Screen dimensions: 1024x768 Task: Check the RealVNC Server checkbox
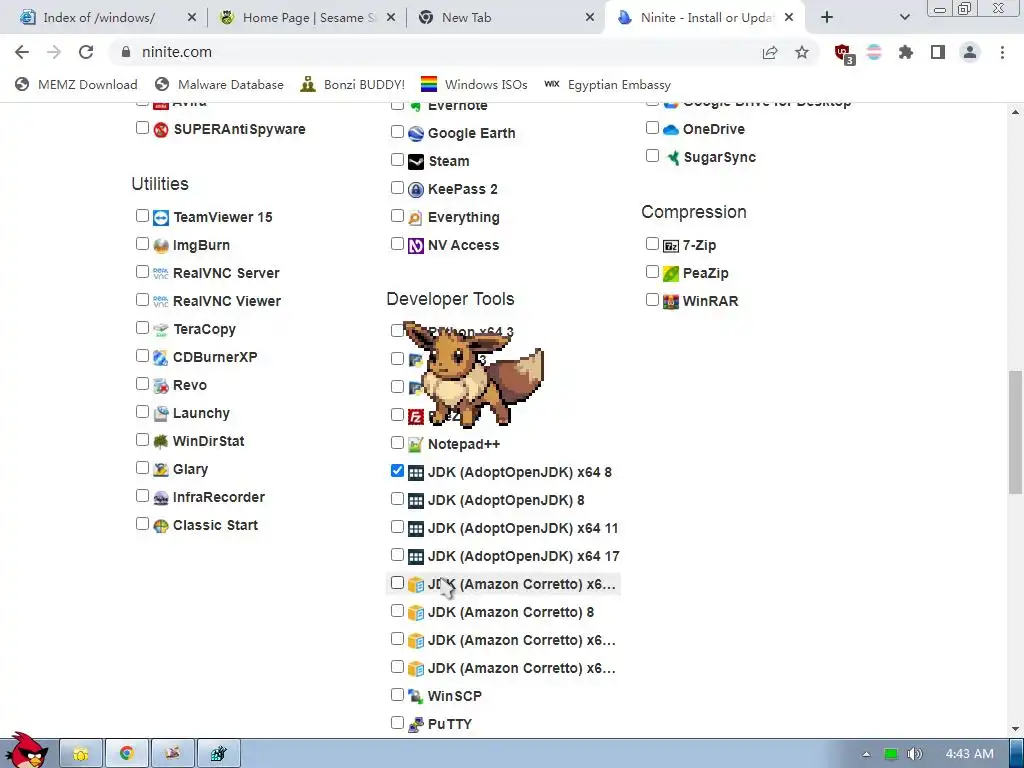click(x=142, y=272)
